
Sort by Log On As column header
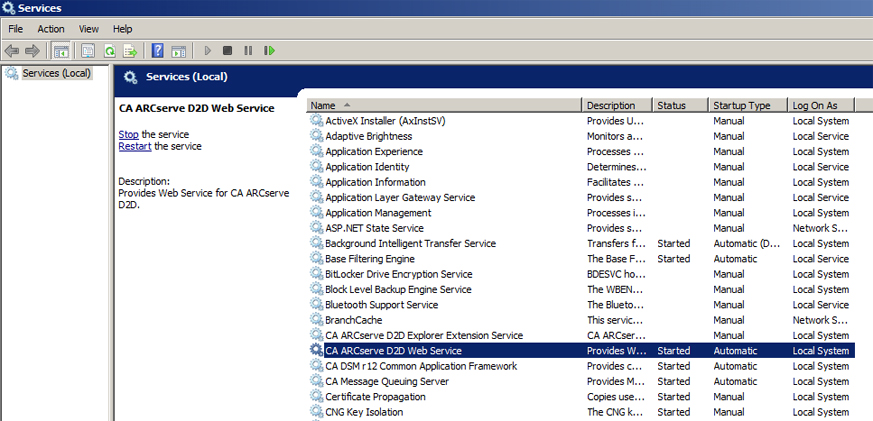pos(821,105)
